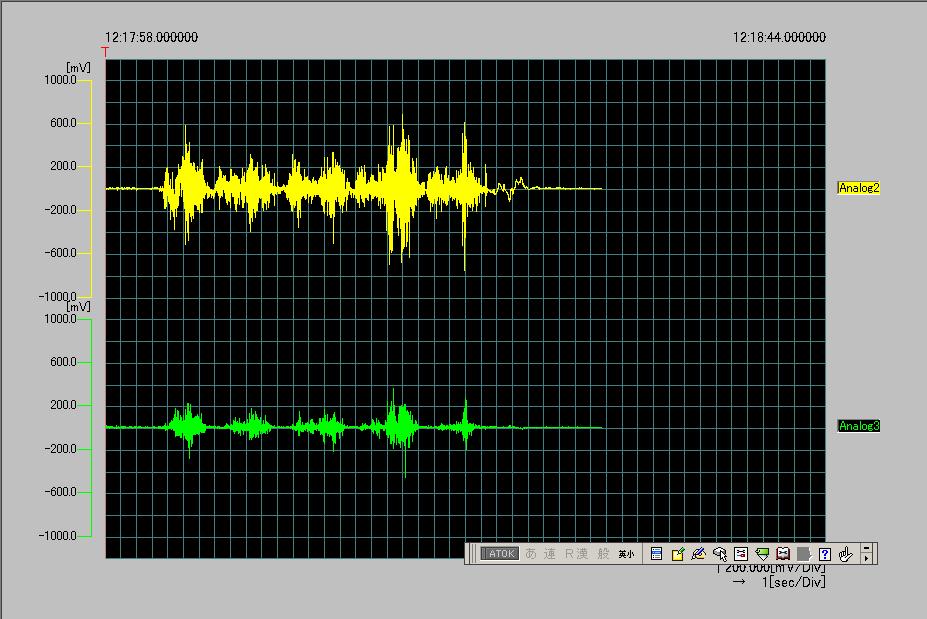Click the red T trigger marker
Screen dimensions: 927x619
tap(105, 52)
